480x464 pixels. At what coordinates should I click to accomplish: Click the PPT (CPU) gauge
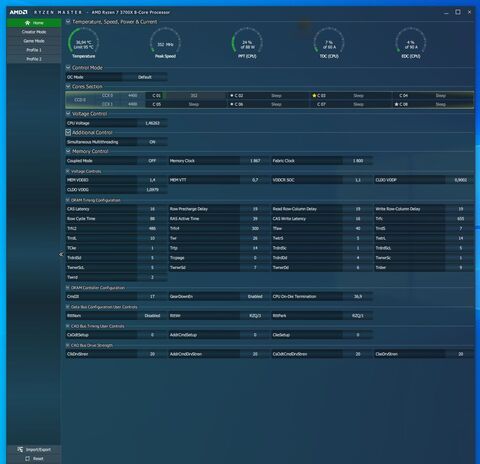[247, 43]
